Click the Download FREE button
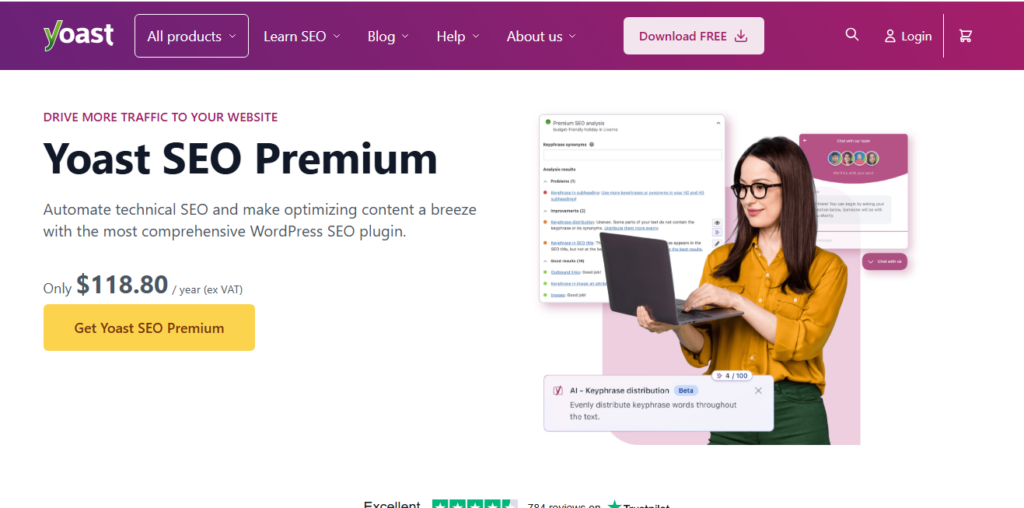The image size is (1024, 508). click(694, 36)
